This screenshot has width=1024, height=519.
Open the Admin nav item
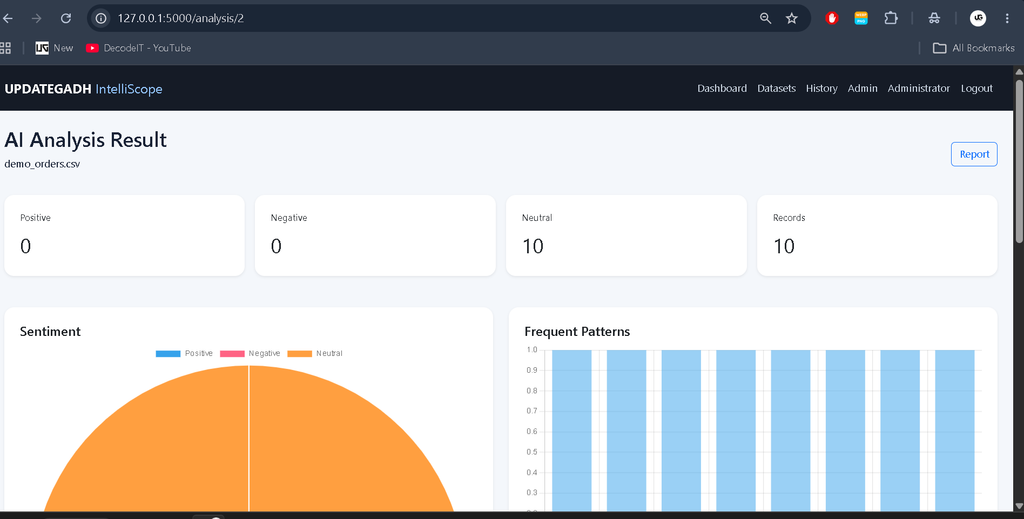pos(862,88)
